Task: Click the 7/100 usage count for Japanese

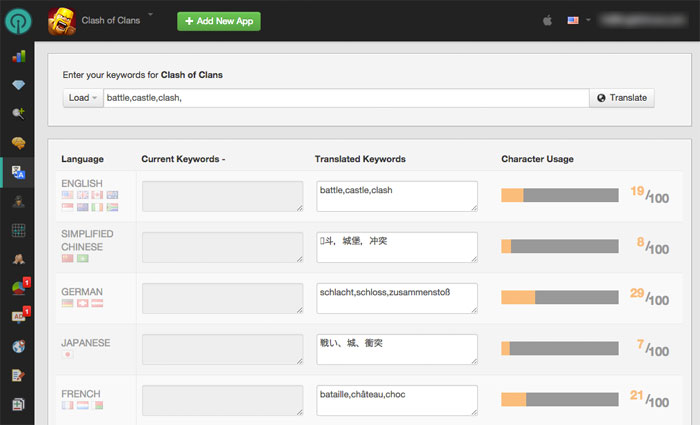Action: click(x=652, y=348)
